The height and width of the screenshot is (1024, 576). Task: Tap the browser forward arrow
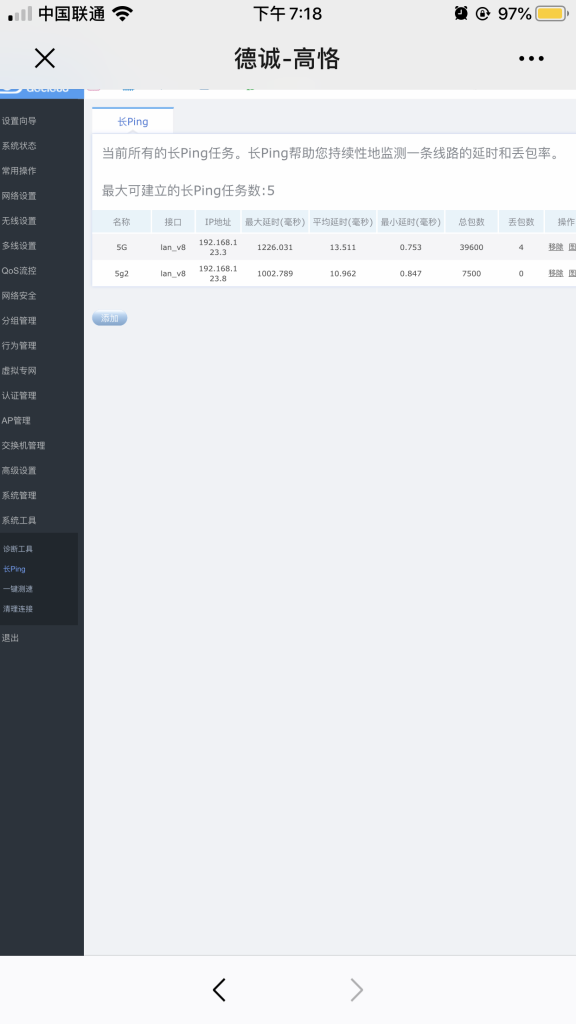[x=357, y=990]
